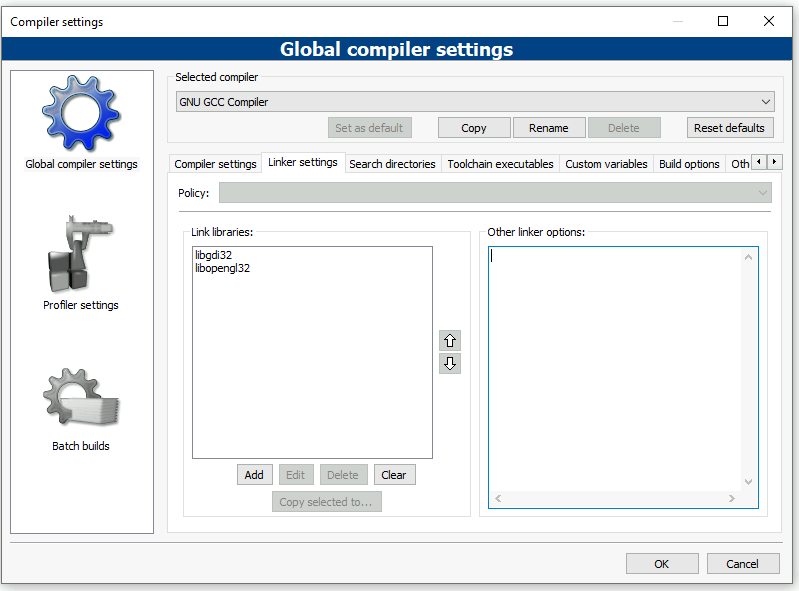Open the Search directories tab

click(392, 164)
